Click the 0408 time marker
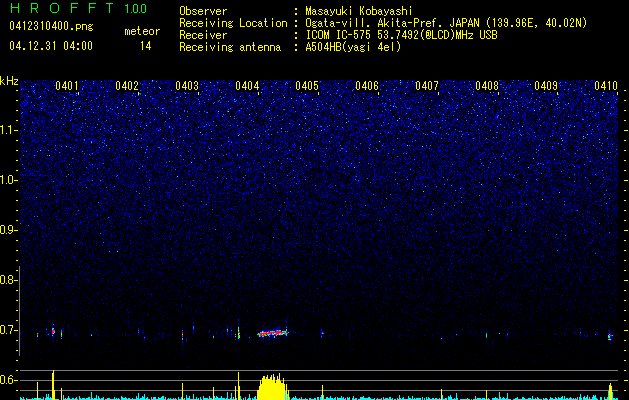 click(487, 86)
